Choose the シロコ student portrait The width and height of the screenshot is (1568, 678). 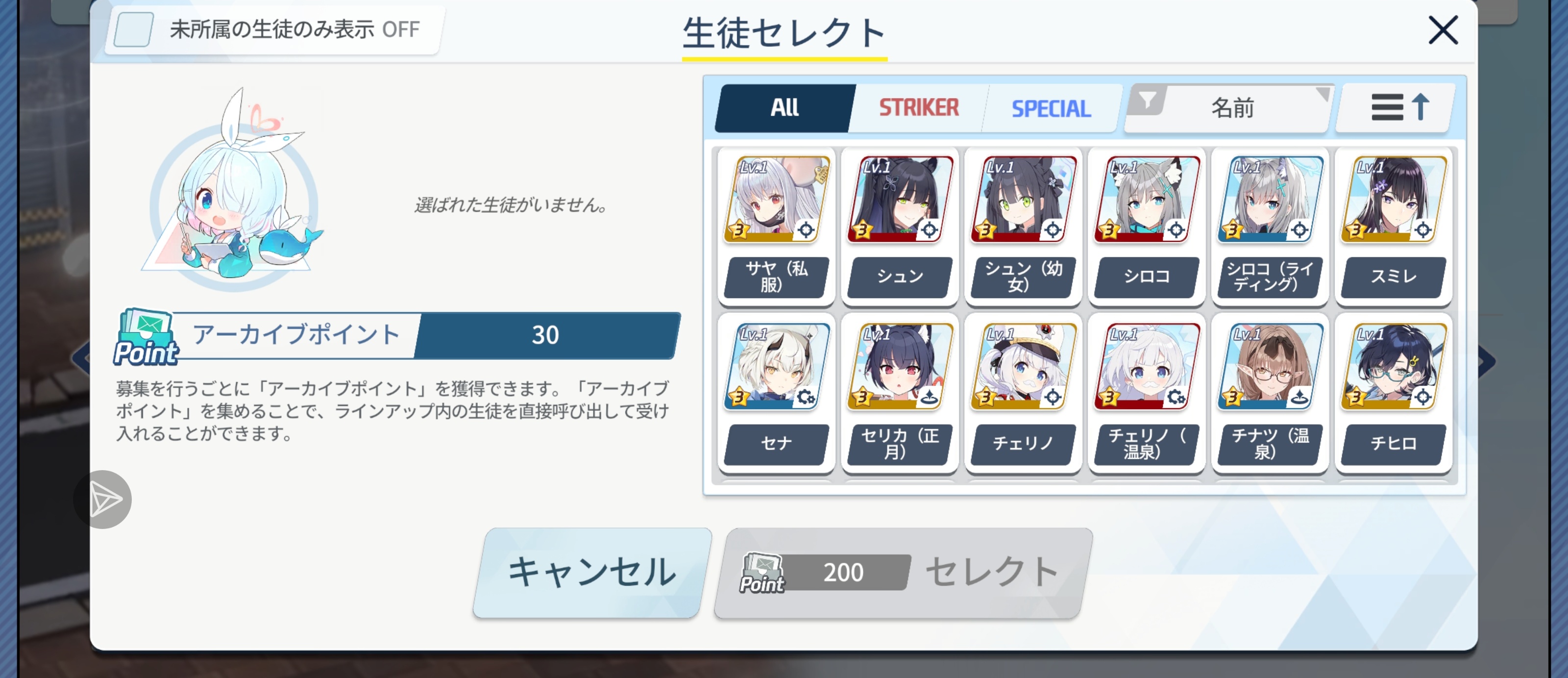(x=1147, y=199)
